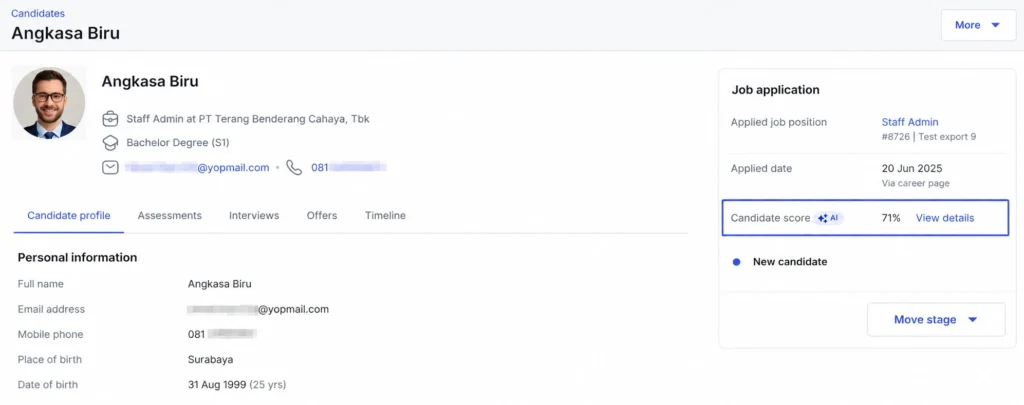Expand the Move stage dropdown

936,319
